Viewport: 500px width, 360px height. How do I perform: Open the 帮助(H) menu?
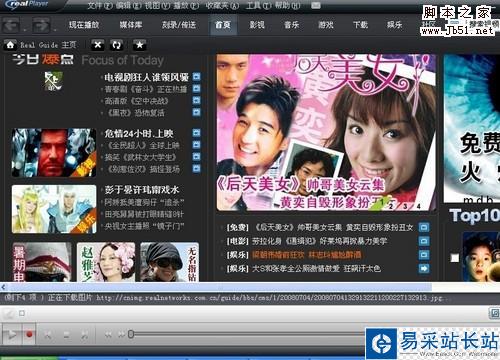click(288, 5)
